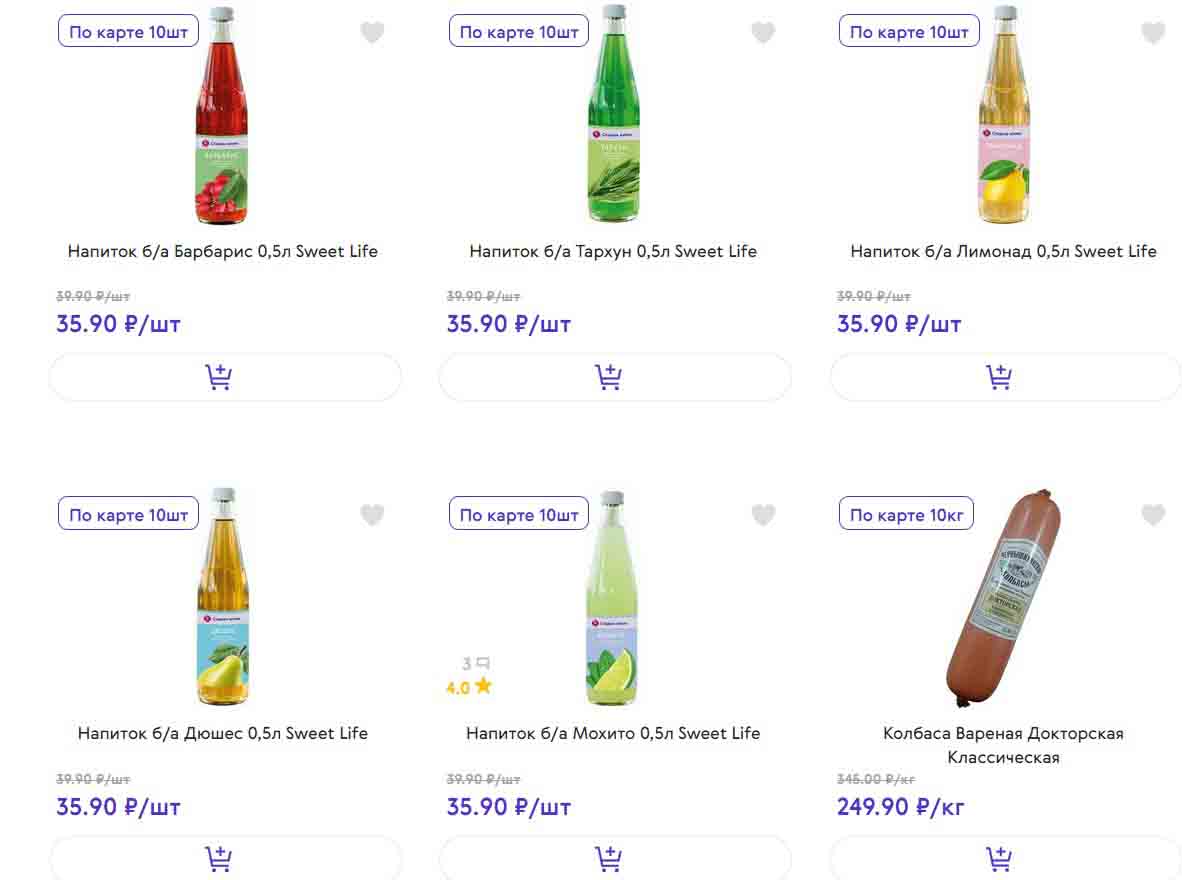This screenshot has width=1182, height=880.
Task: Toggle favorite heart on Мохито drink
Action: pyautogui.click(x=763, y=515)
